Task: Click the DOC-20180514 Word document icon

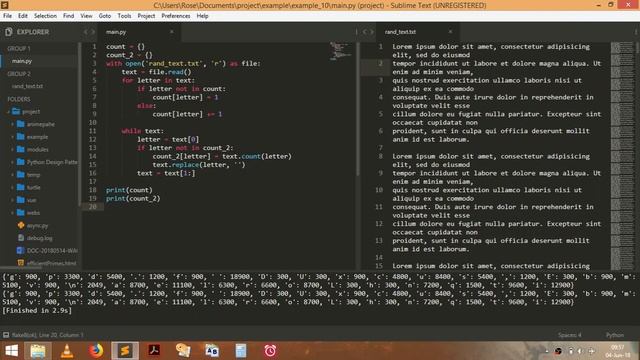Action: click(x=21, y=250)
